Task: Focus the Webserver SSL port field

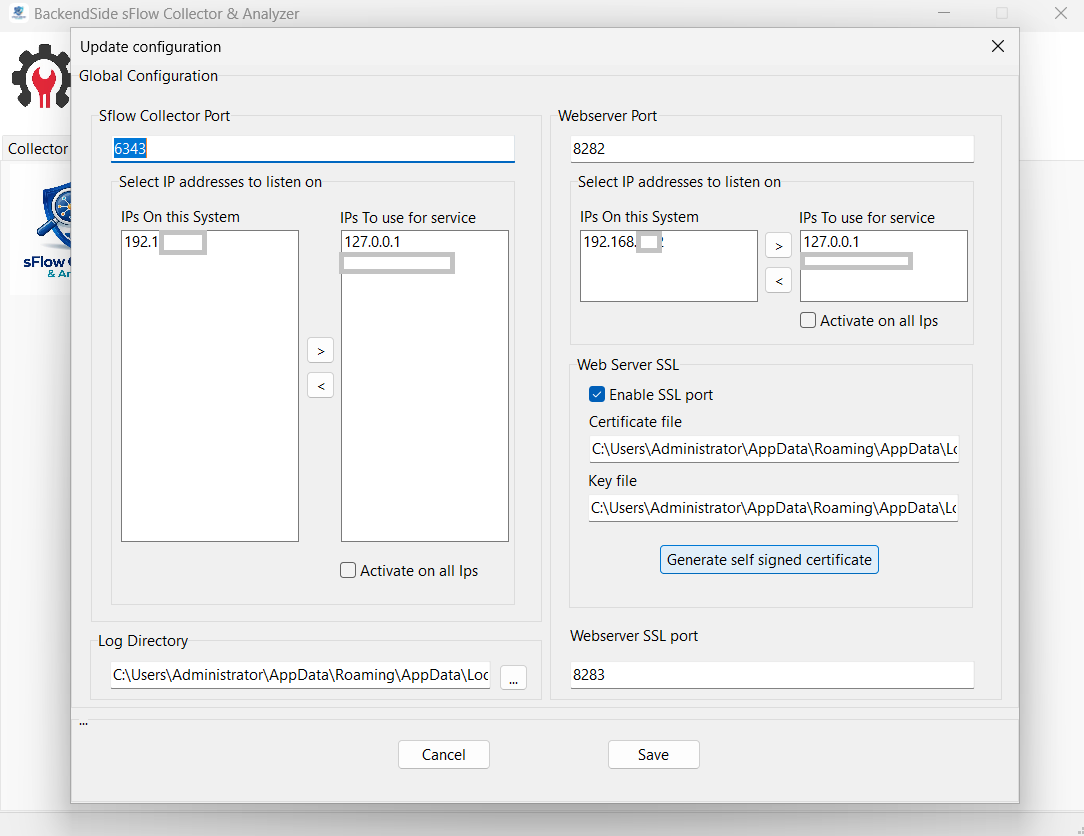Action: (x=771, y=675)
